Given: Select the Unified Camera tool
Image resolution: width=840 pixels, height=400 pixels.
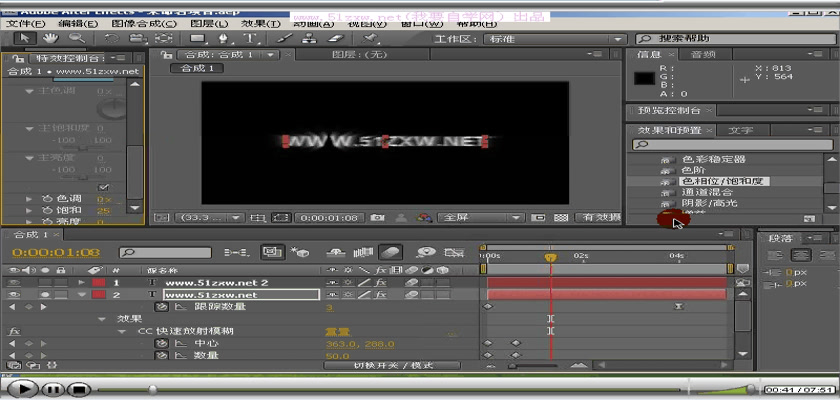Looking at the screenshot, I should tap(138, 39).
